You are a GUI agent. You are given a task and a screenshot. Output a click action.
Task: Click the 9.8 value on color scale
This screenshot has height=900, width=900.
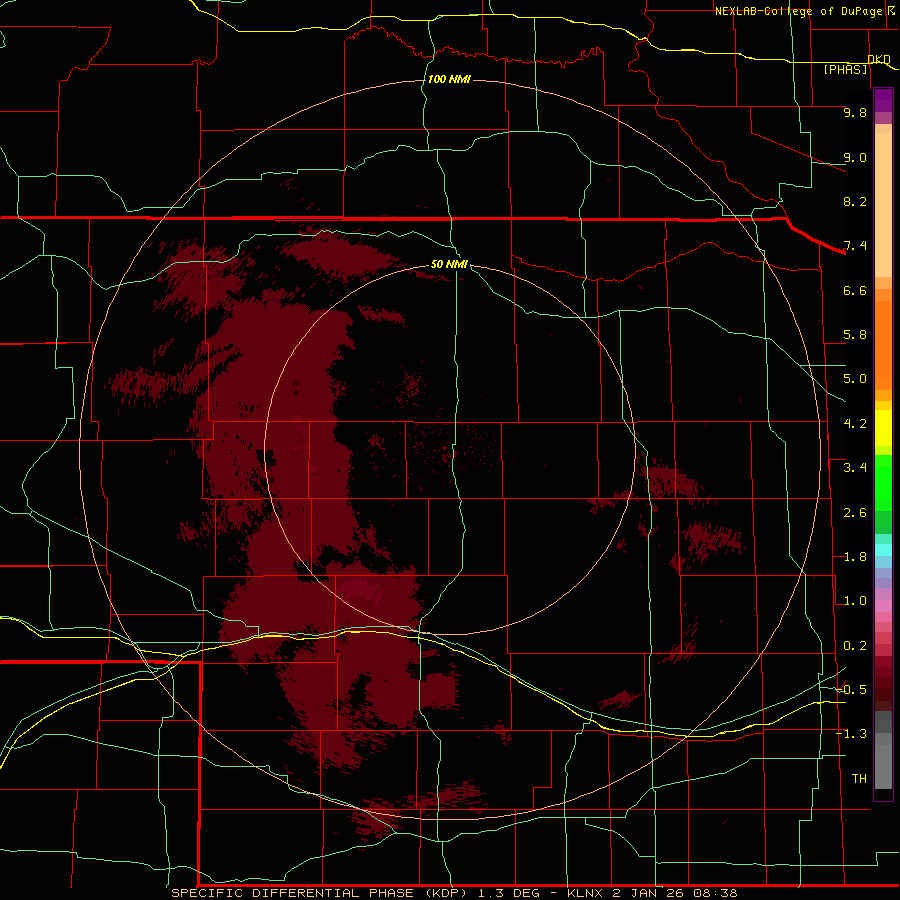pyautogui.click(x=855, y=112)
